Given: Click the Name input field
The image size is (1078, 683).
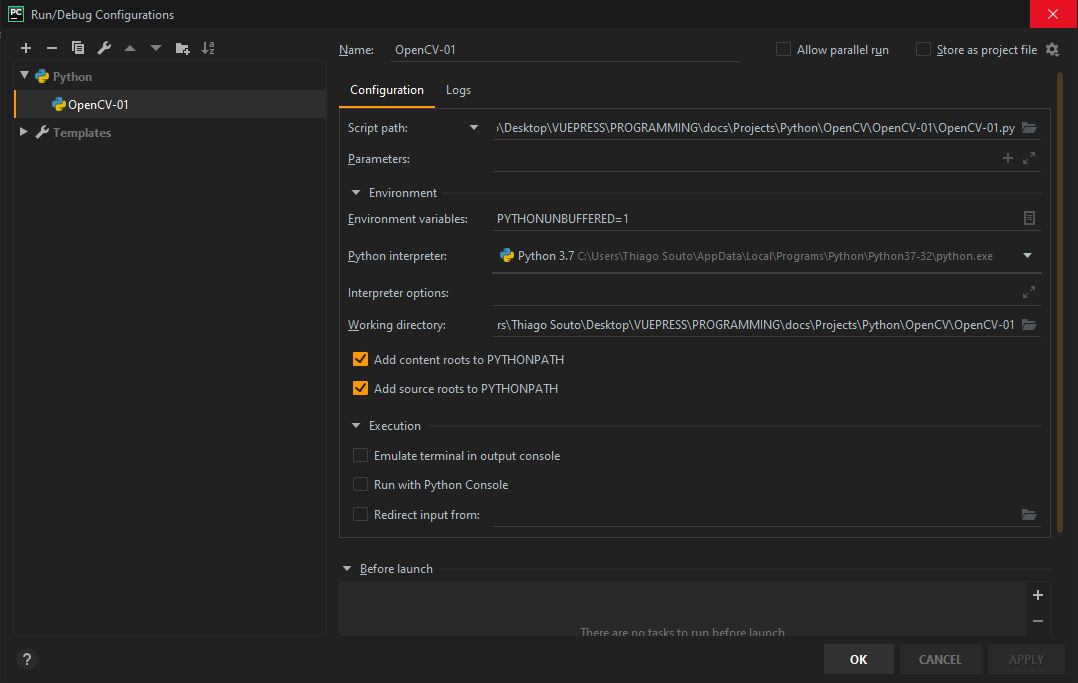Looking at the screenshot, I should (x=564, y=50).
